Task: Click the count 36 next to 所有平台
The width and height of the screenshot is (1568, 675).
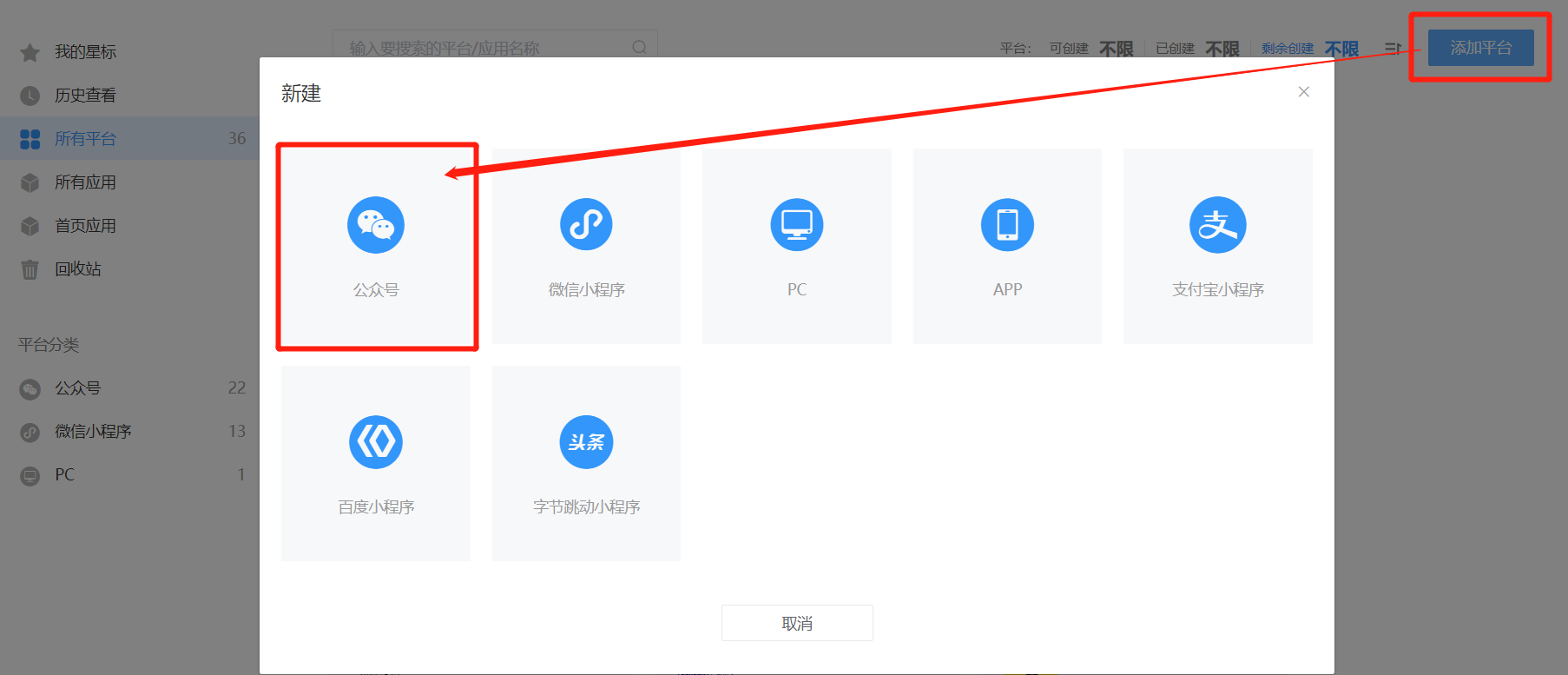Action: click(x=237, y=139)
